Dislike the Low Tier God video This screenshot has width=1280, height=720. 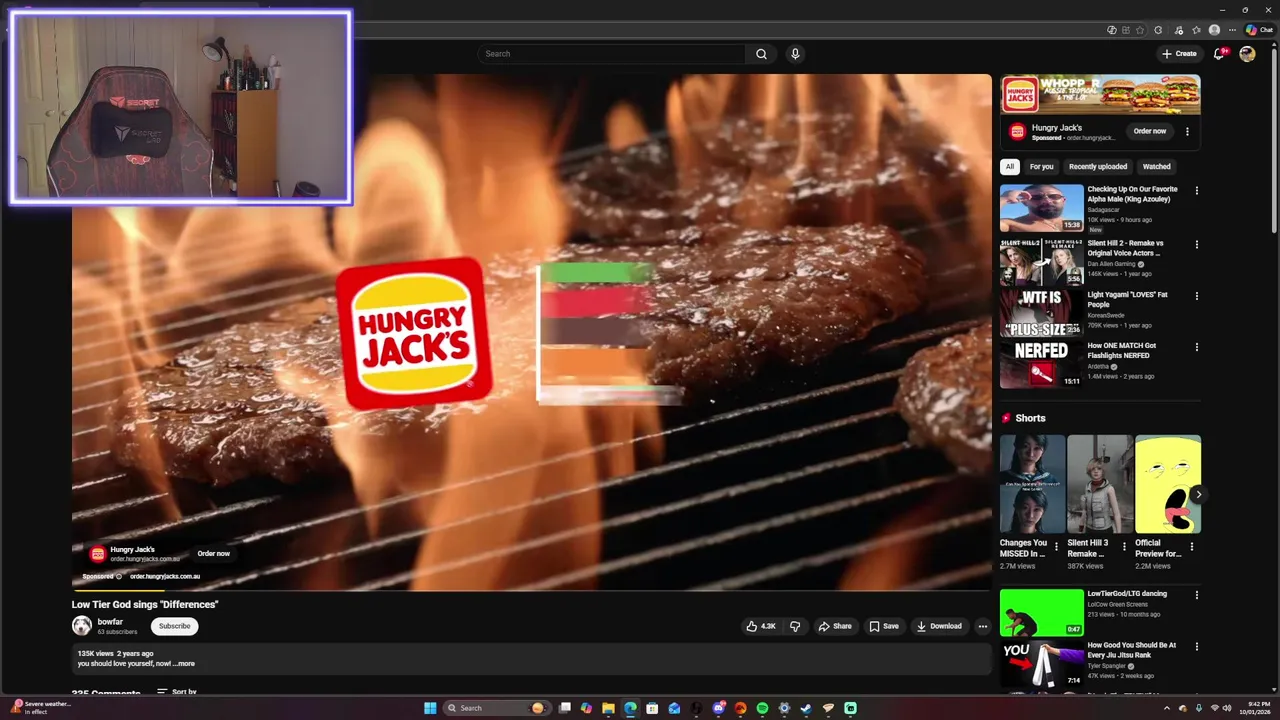click(x=795, y=626)
